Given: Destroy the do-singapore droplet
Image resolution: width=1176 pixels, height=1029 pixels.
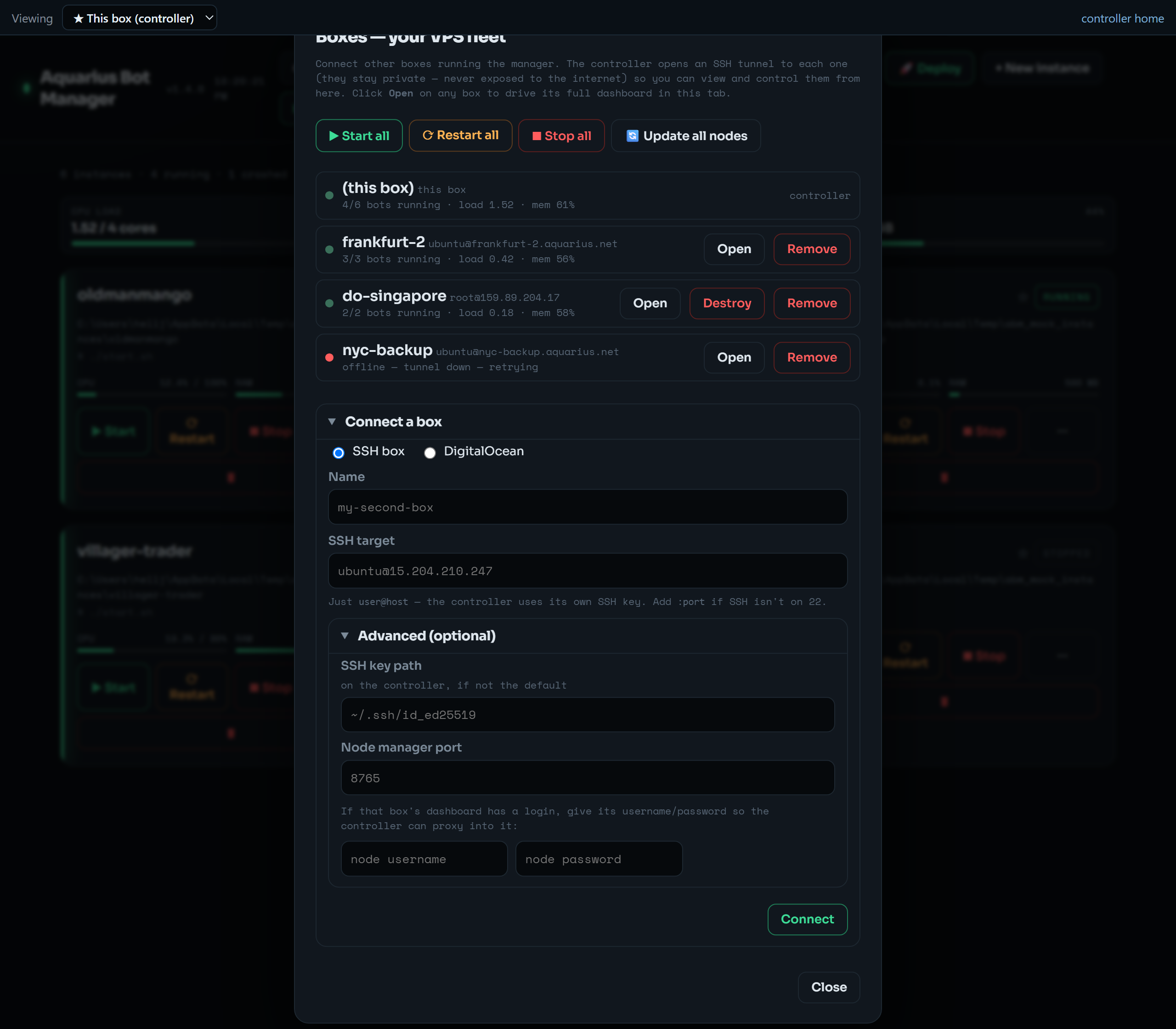Looking at the screenshot, I should (727, 303).
